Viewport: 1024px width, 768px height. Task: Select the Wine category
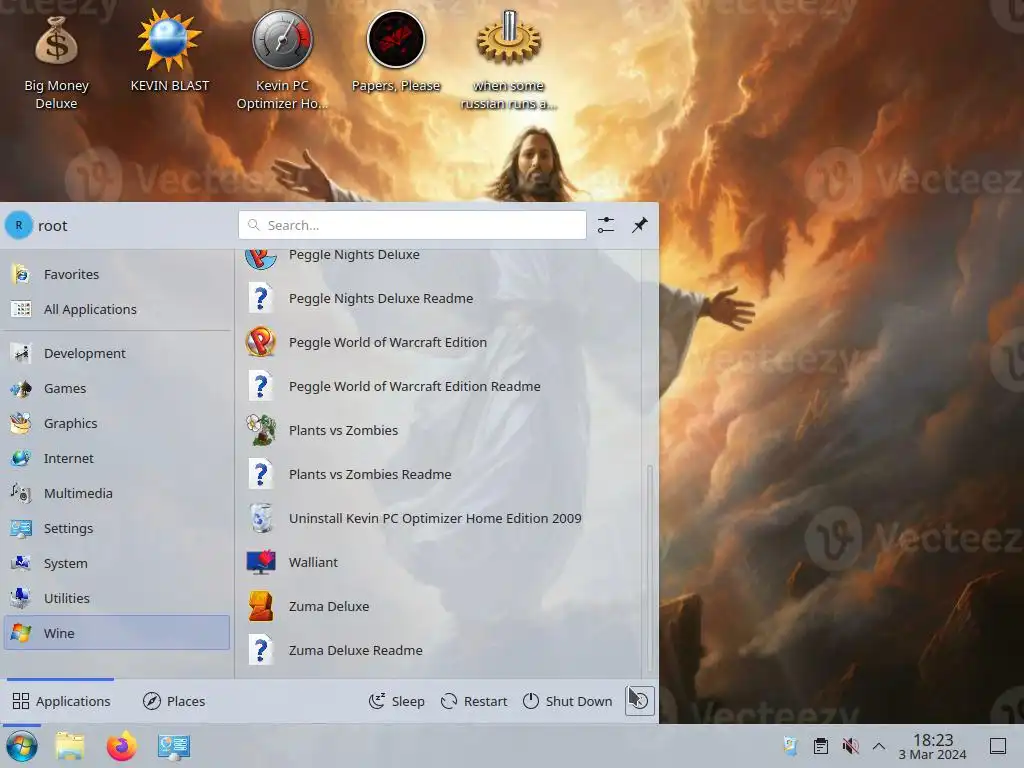[117, 633]
